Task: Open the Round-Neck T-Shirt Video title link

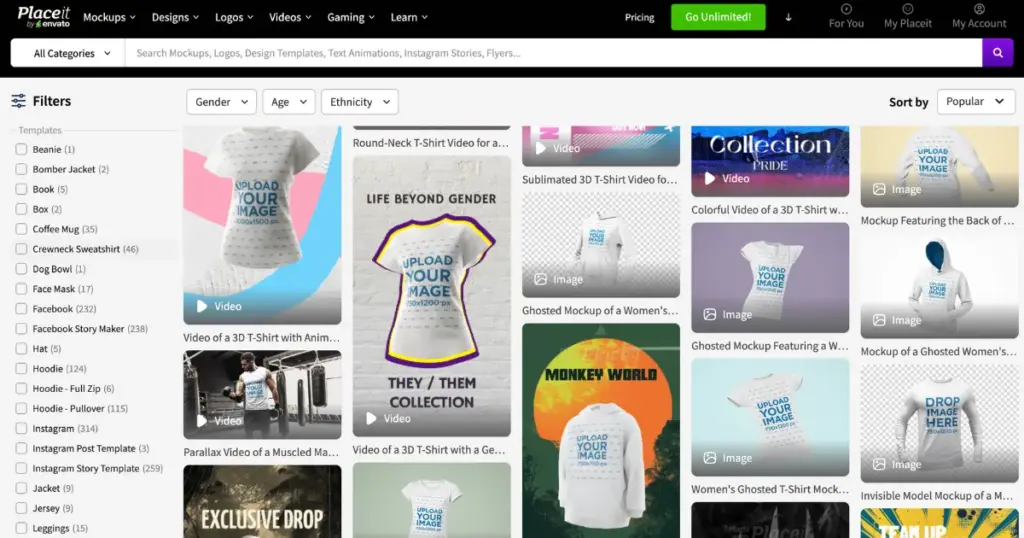Action: 430,142
